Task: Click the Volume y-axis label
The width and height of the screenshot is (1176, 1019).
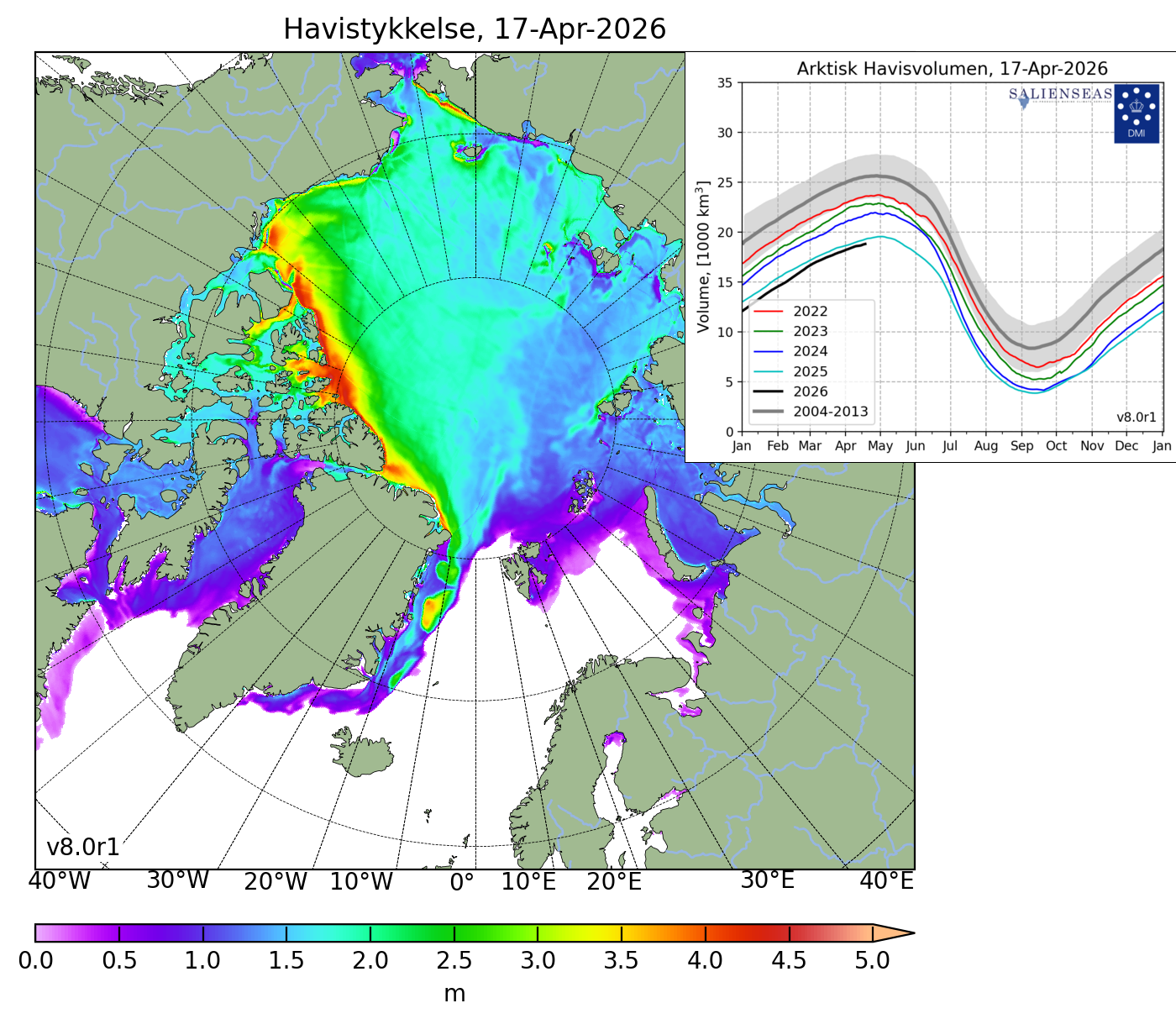Action: click(704, 255)
